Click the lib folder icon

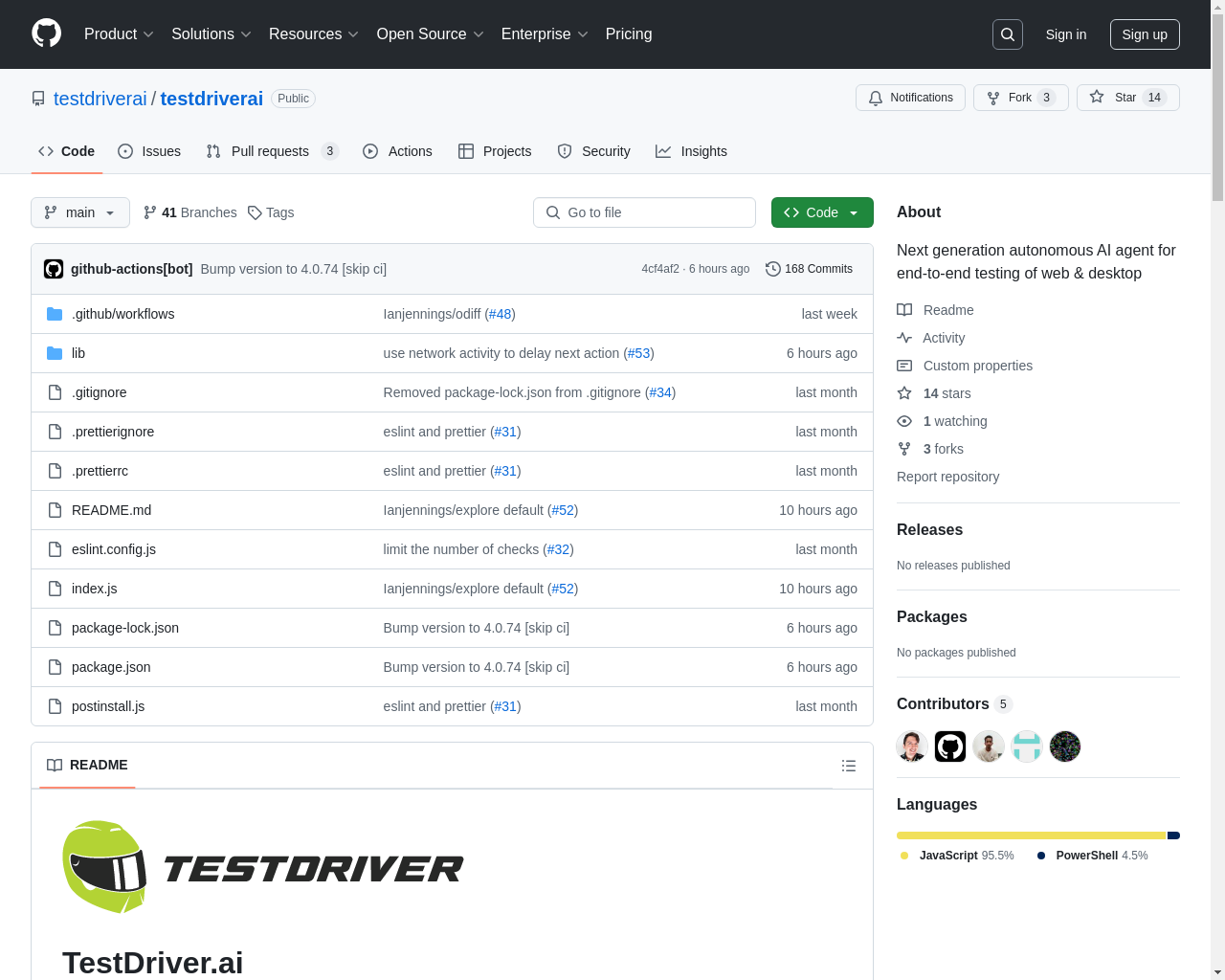click(55, 353)
